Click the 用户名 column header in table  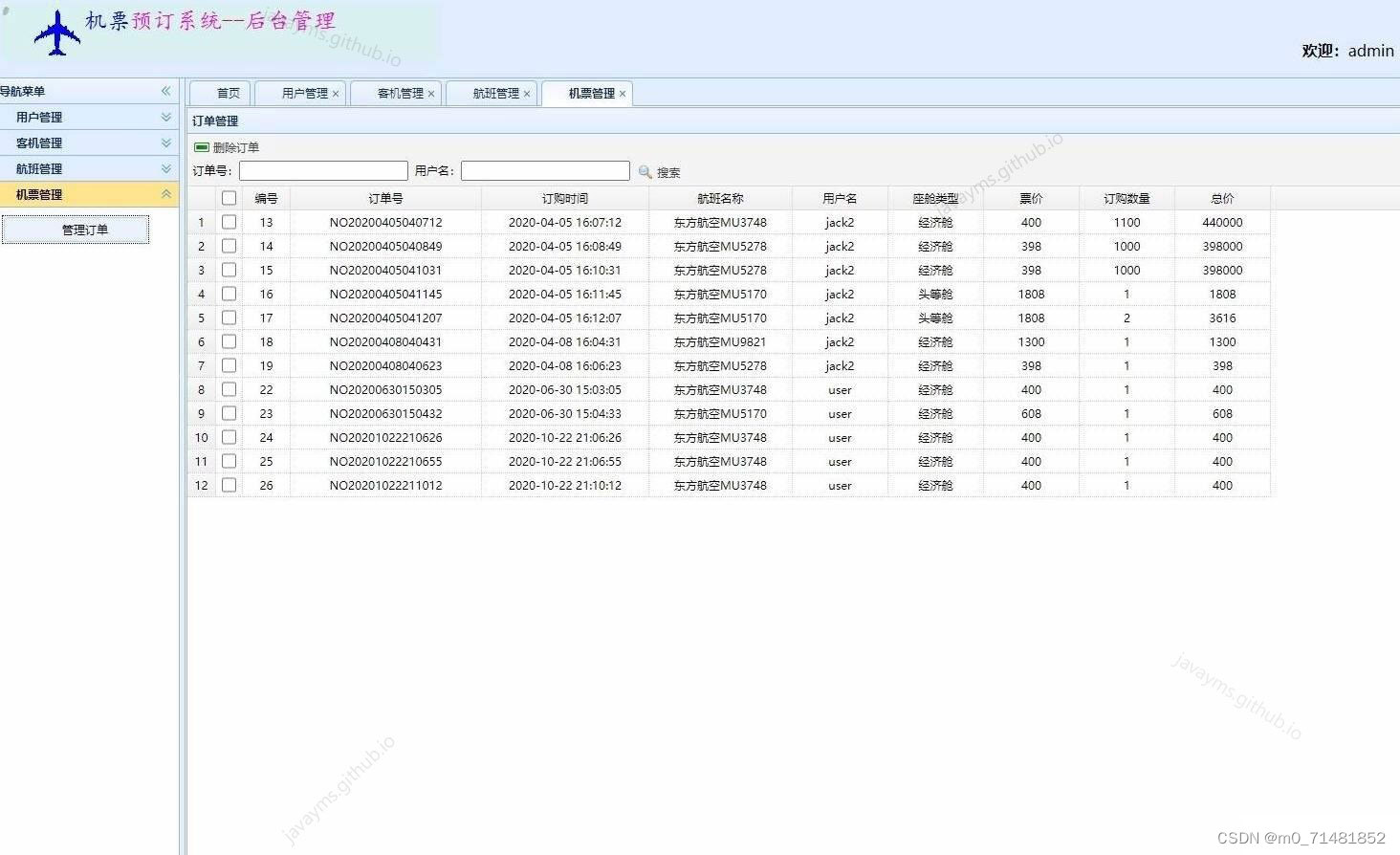[840, 198]
